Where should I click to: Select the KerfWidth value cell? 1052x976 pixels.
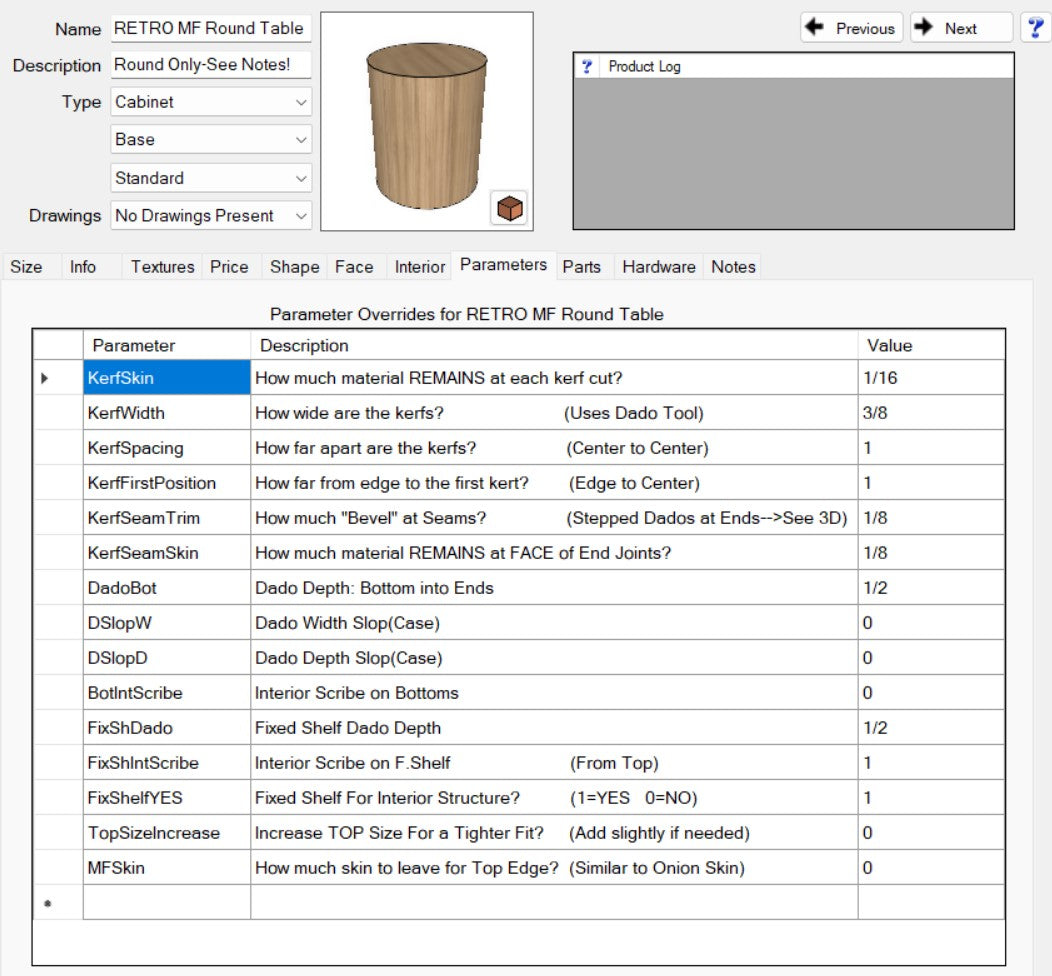930,413
